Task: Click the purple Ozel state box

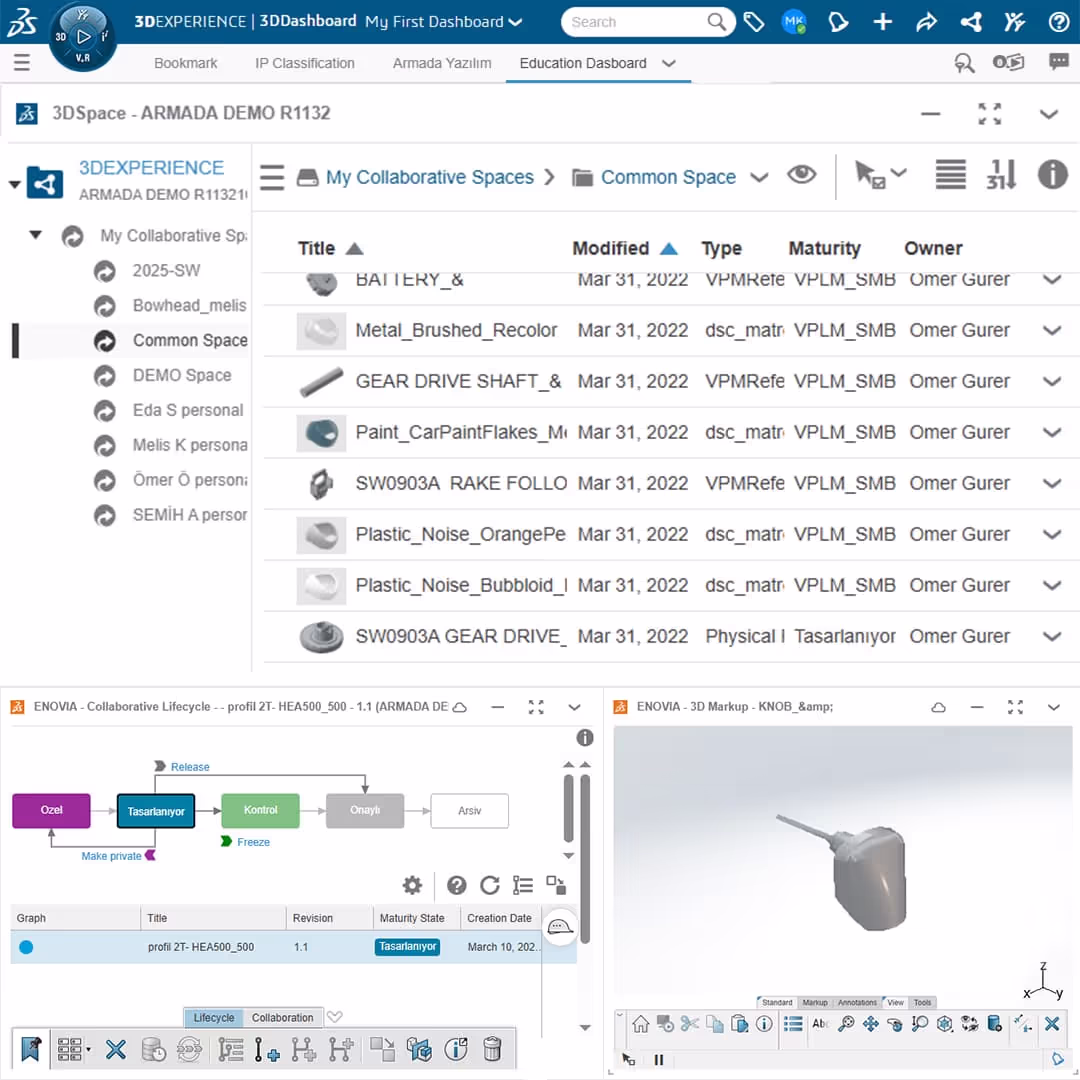Action: 51,811
